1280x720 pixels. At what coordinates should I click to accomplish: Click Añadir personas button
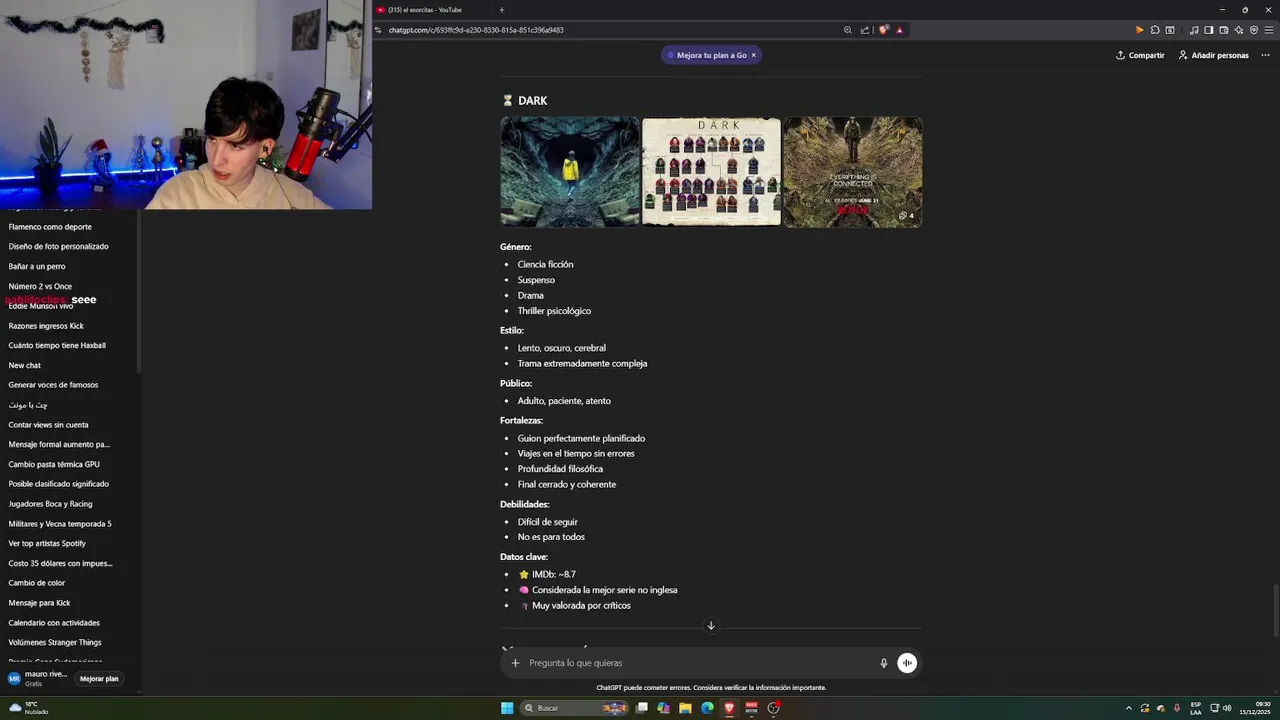click(1213, 55)
